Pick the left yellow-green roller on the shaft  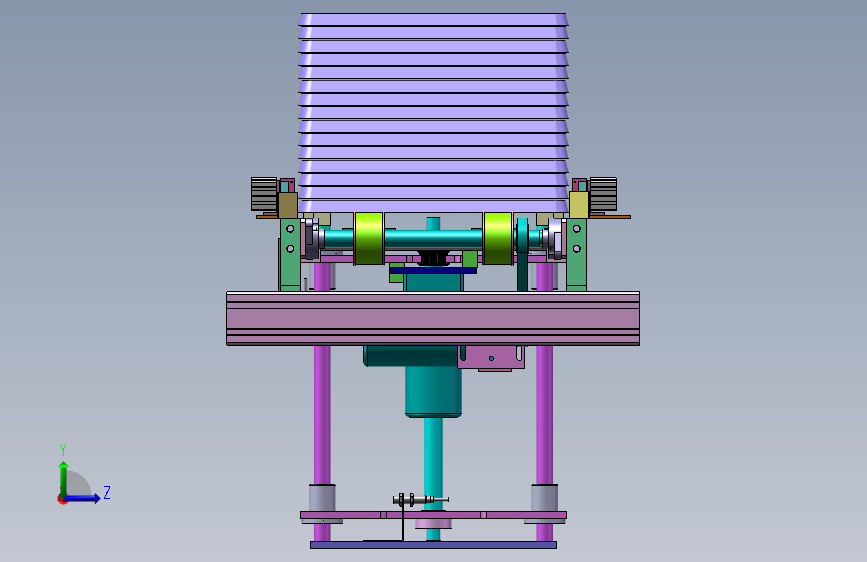coord(369,238)
